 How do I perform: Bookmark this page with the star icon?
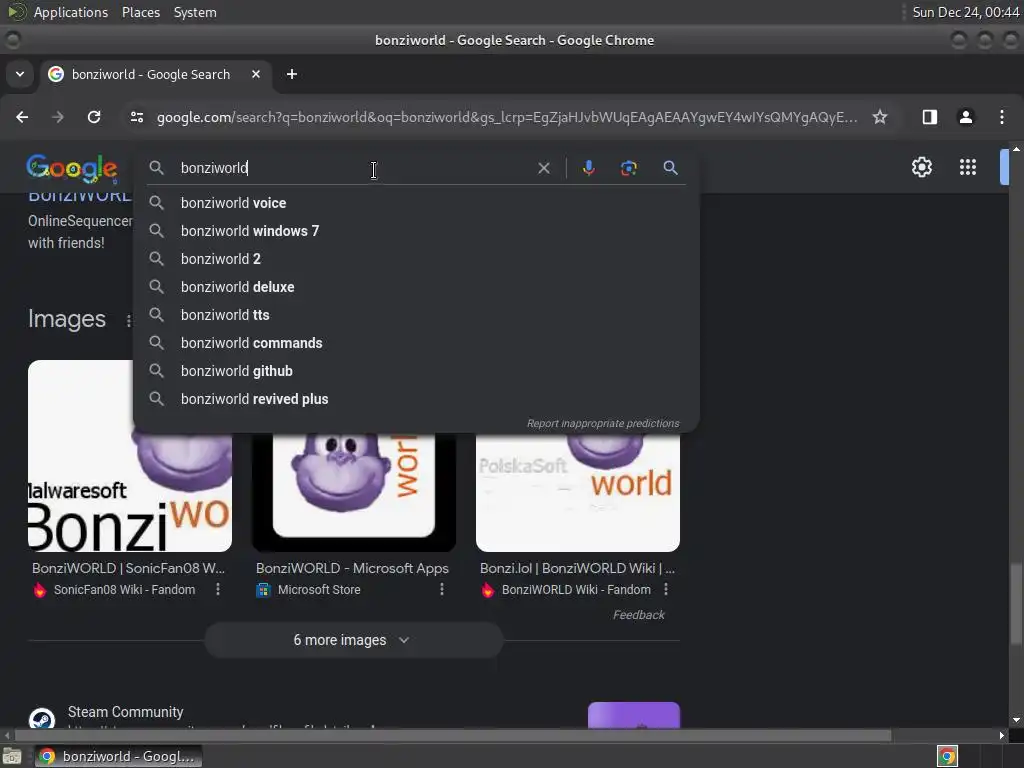click(880, 117)
